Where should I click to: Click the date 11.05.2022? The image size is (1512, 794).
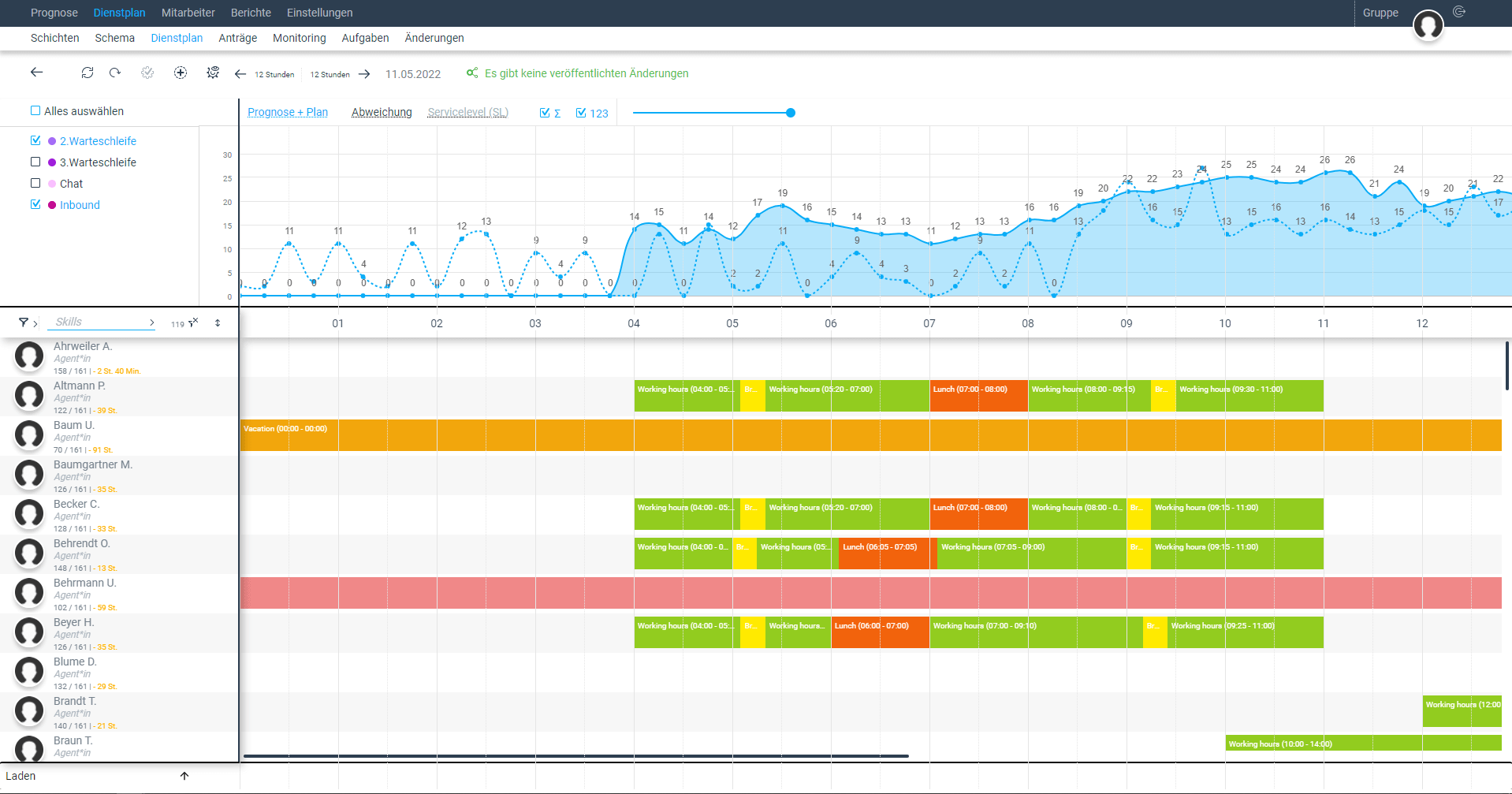click(x=413, y=74)
